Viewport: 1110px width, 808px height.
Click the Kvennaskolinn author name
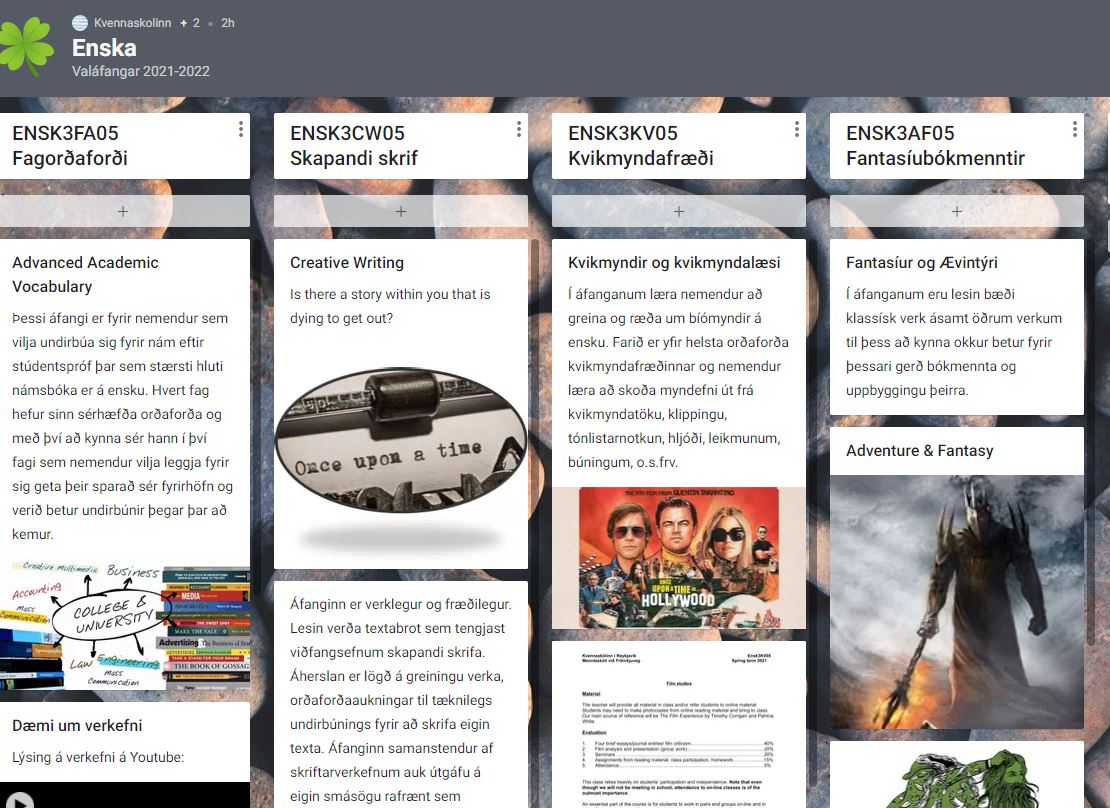tap(132, 23)
